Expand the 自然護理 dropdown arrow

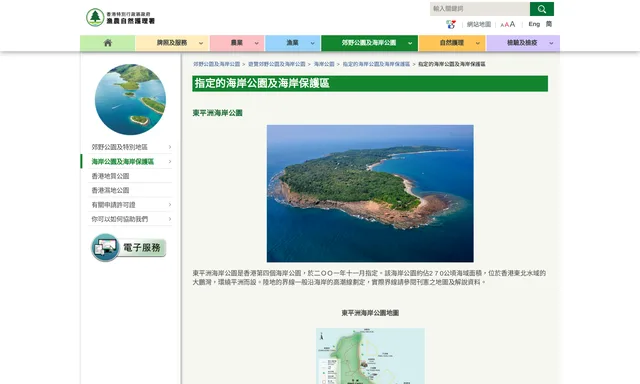click(478, 43)
